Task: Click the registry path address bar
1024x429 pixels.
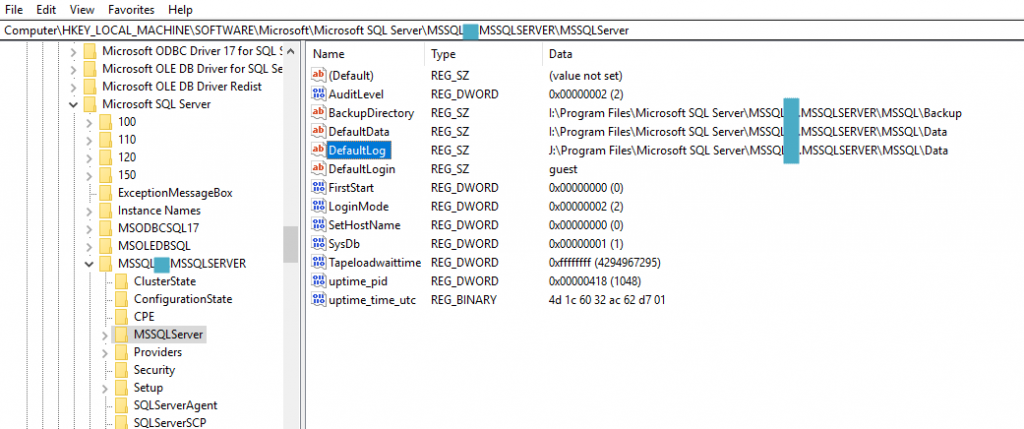Action: [512, 31]
